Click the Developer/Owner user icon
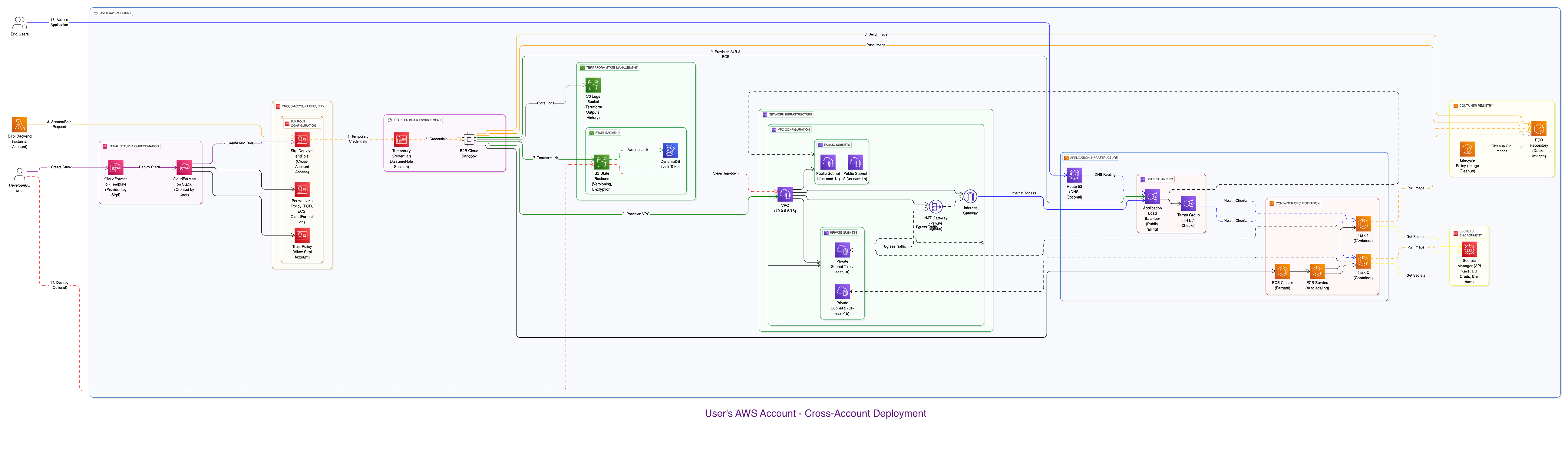 tap(19, 174)
